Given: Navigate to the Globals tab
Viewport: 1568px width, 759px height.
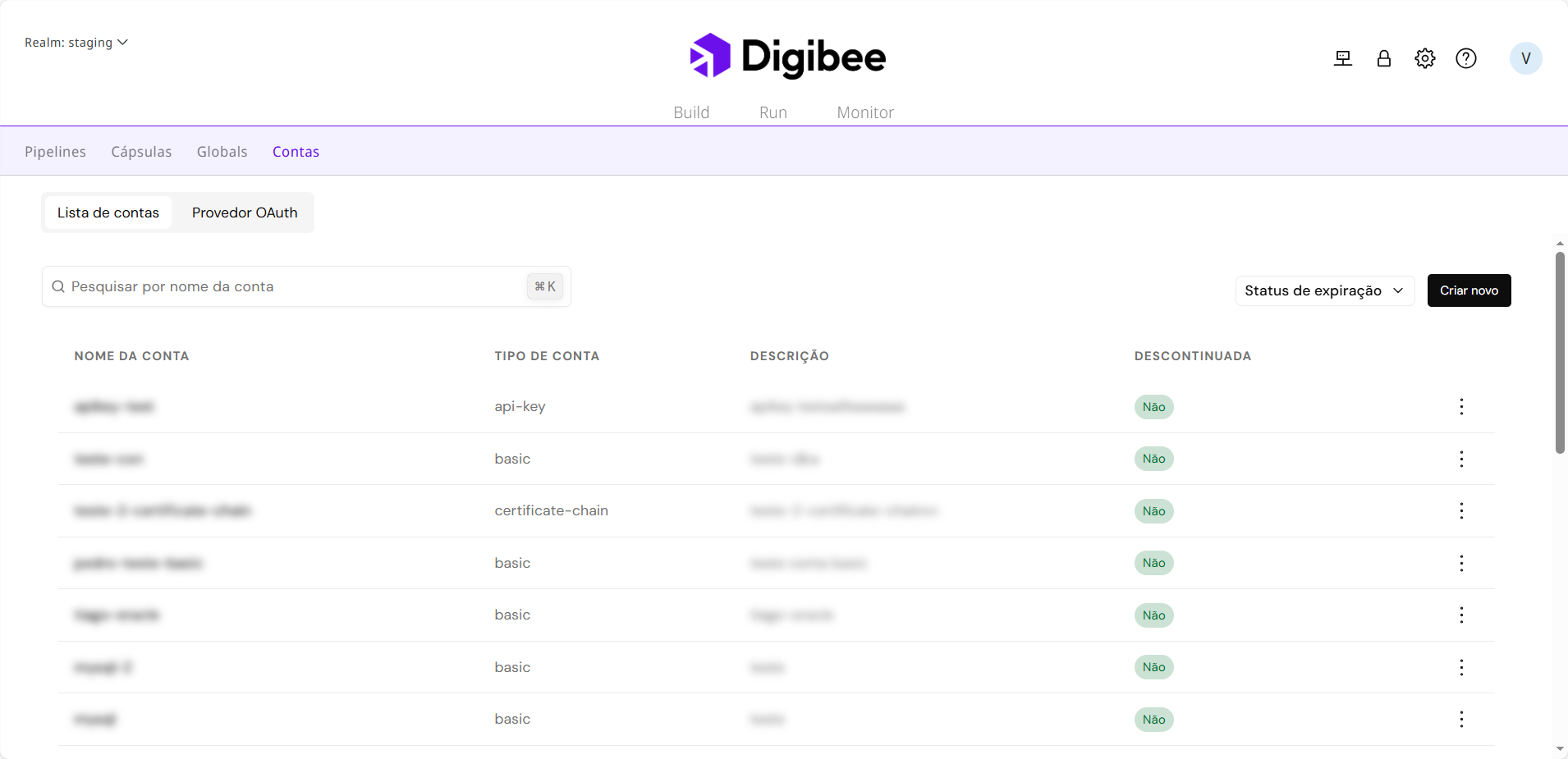Looking at the screenshot, I should pos(222,152).
